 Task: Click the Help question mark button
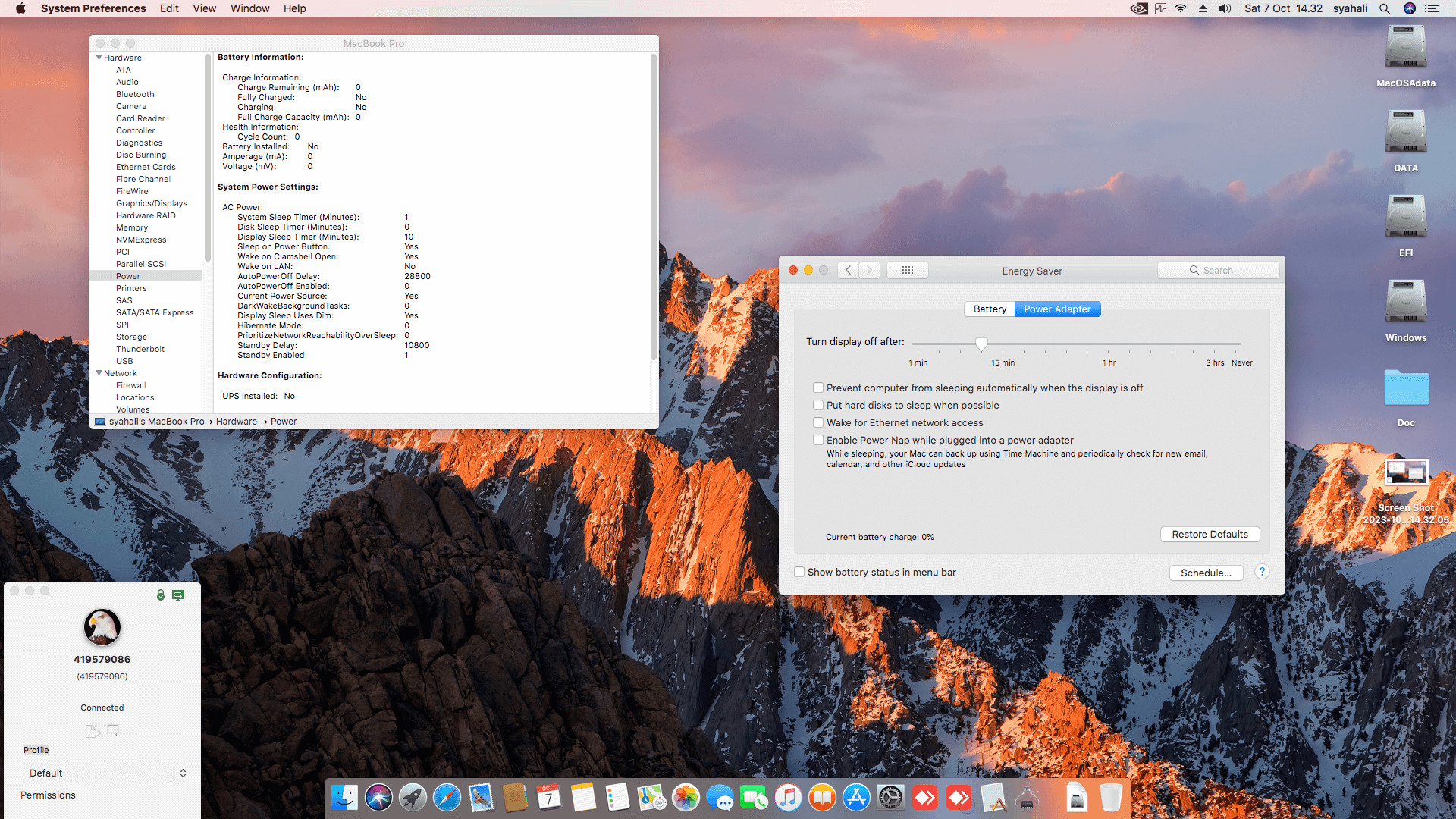(x=1262, y=572)
